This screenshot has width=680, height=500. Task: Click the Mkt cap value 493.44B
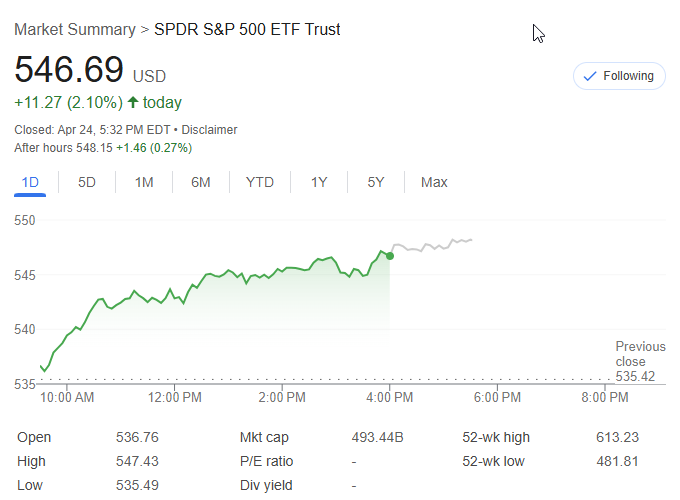378,438
